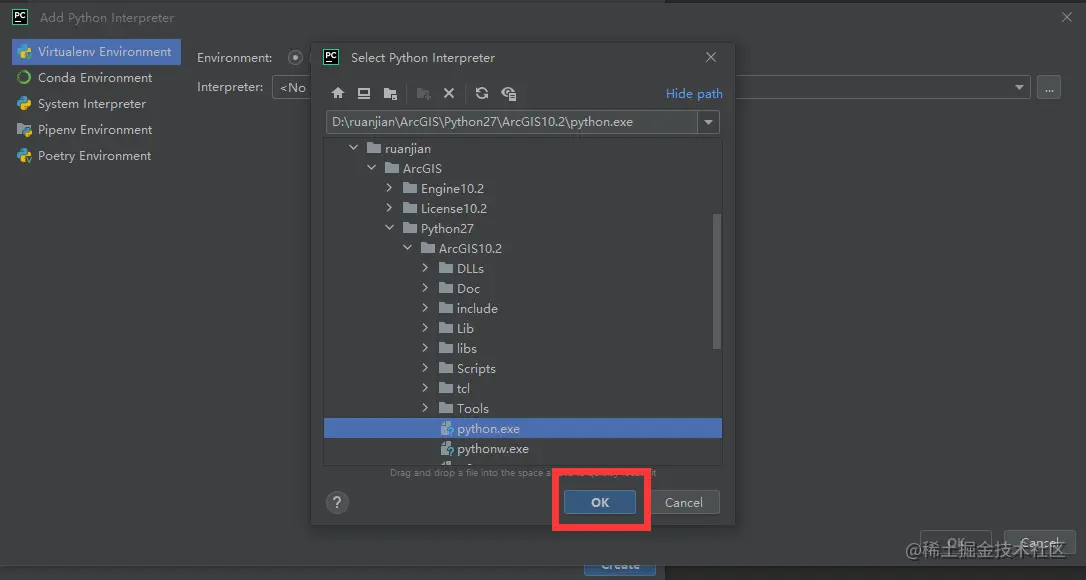Click folder icon beside DLLs
Screen dimensions: 1086x580
(x=446, y=267)
